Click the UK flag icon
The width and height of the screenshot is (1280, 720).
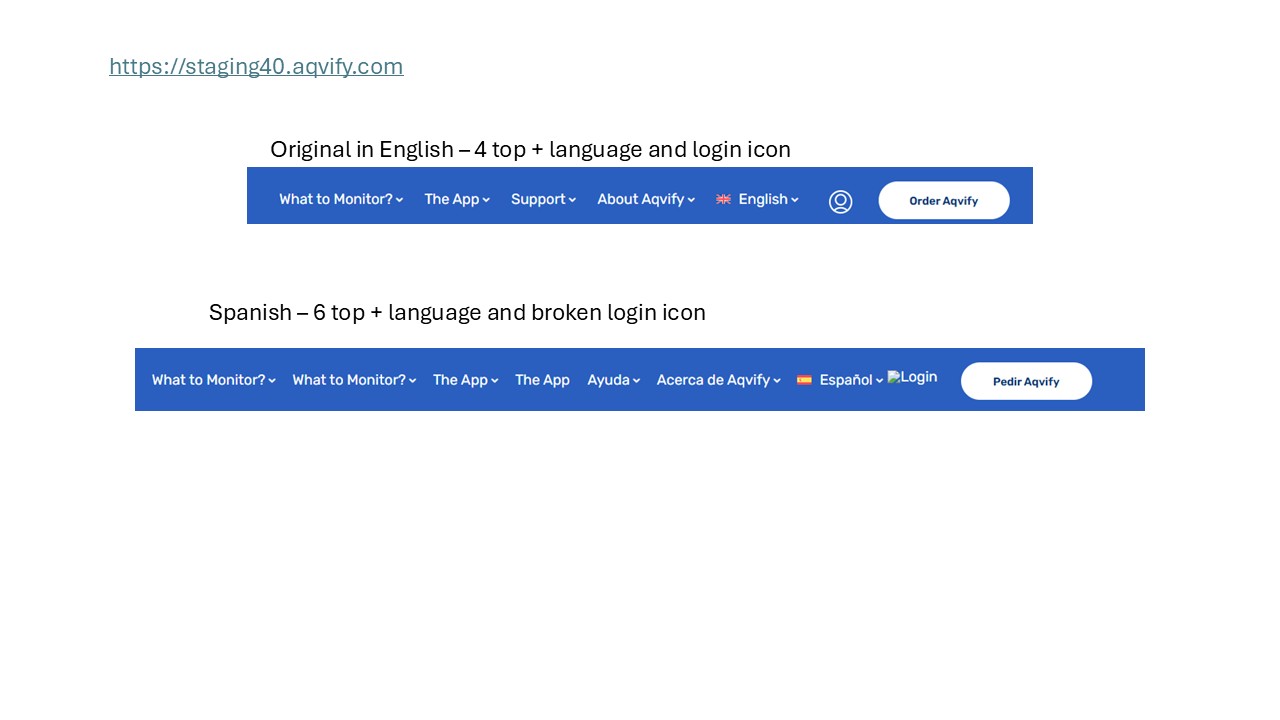click(x=724, y=199)
